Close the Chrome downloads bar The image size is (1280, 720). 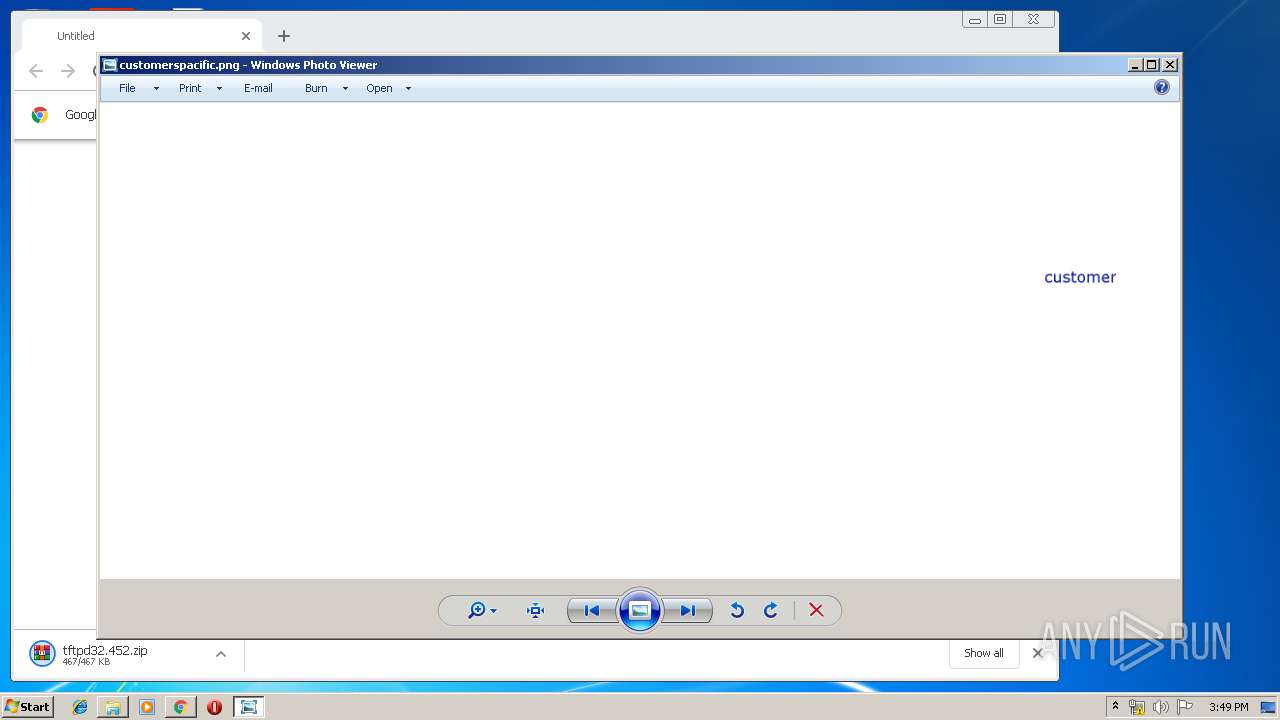pos(1038,653)
